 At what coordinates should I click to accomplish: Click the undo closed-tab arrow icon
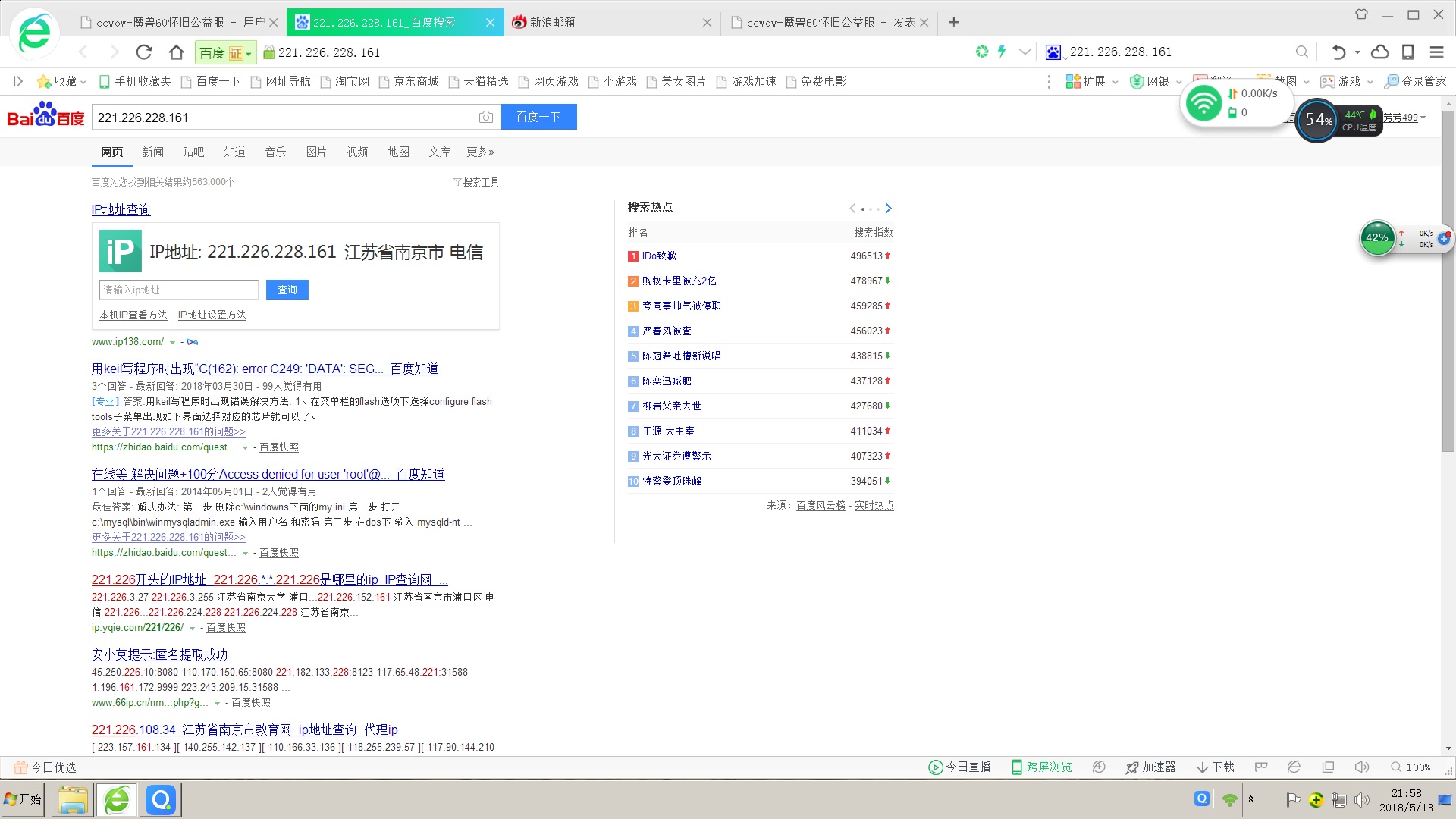coord(1338,52)
